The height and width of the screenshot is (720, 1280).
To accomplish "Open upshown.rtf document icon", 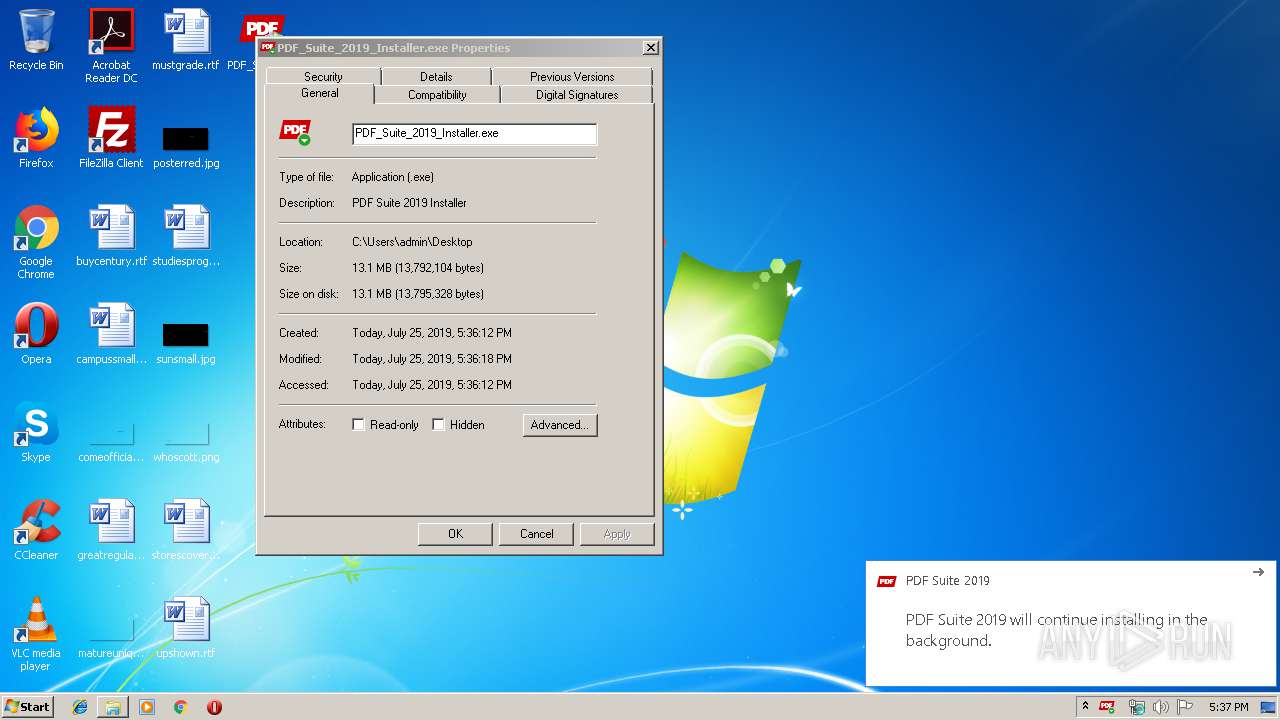I will tap(186, 628).
